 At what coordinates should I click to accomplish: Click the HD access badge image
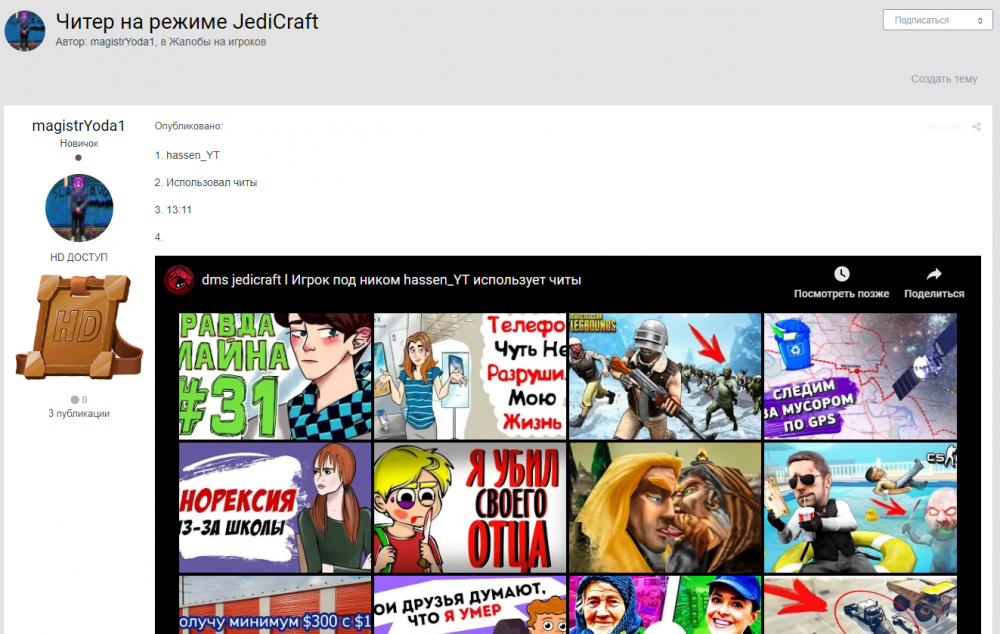click(x=79, y=328)
